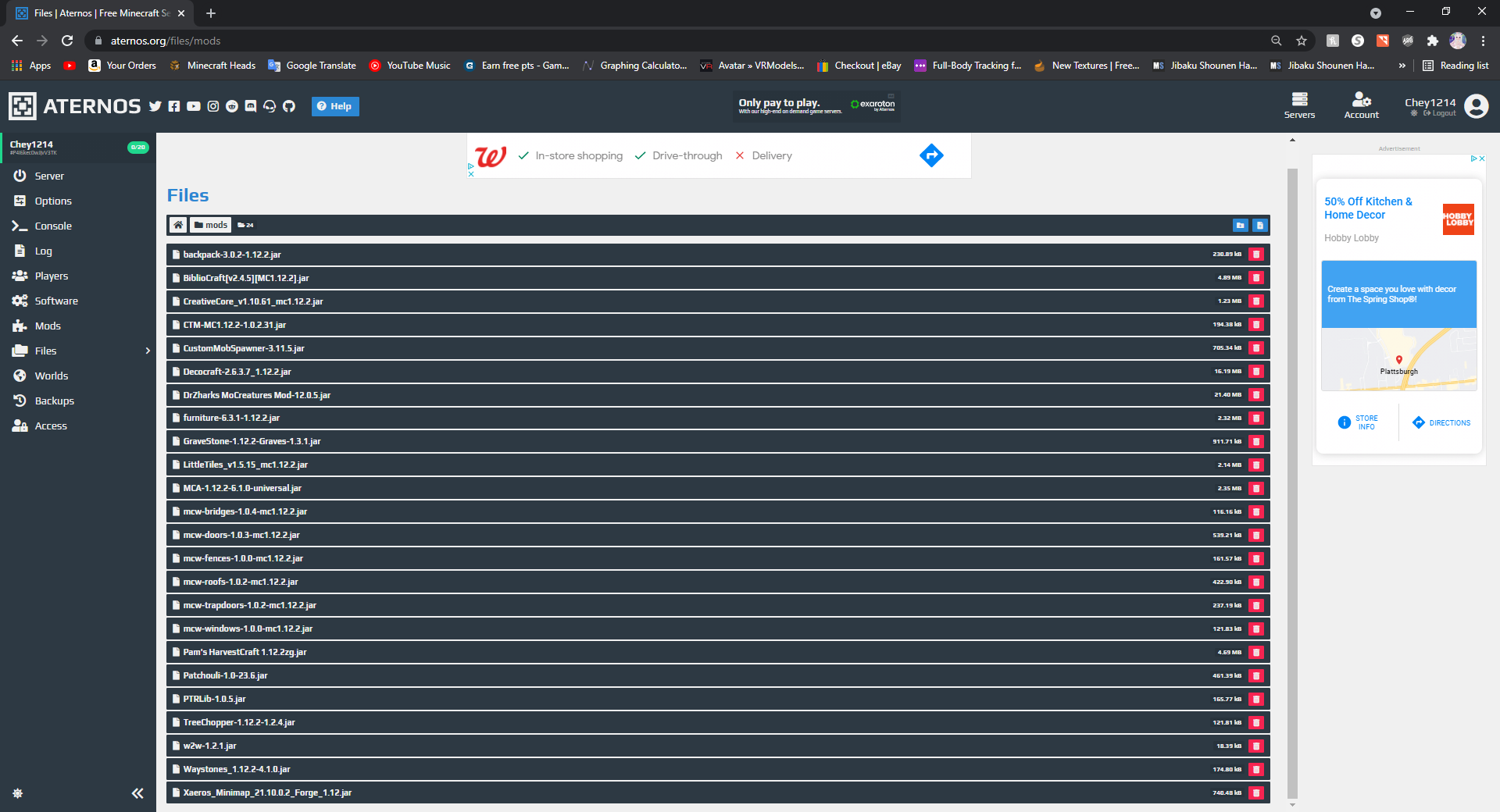Open Waystones_1.12.2-4.1.0.jar file
This screenshot has width=1500, height=812.
[x=718, y=770]
